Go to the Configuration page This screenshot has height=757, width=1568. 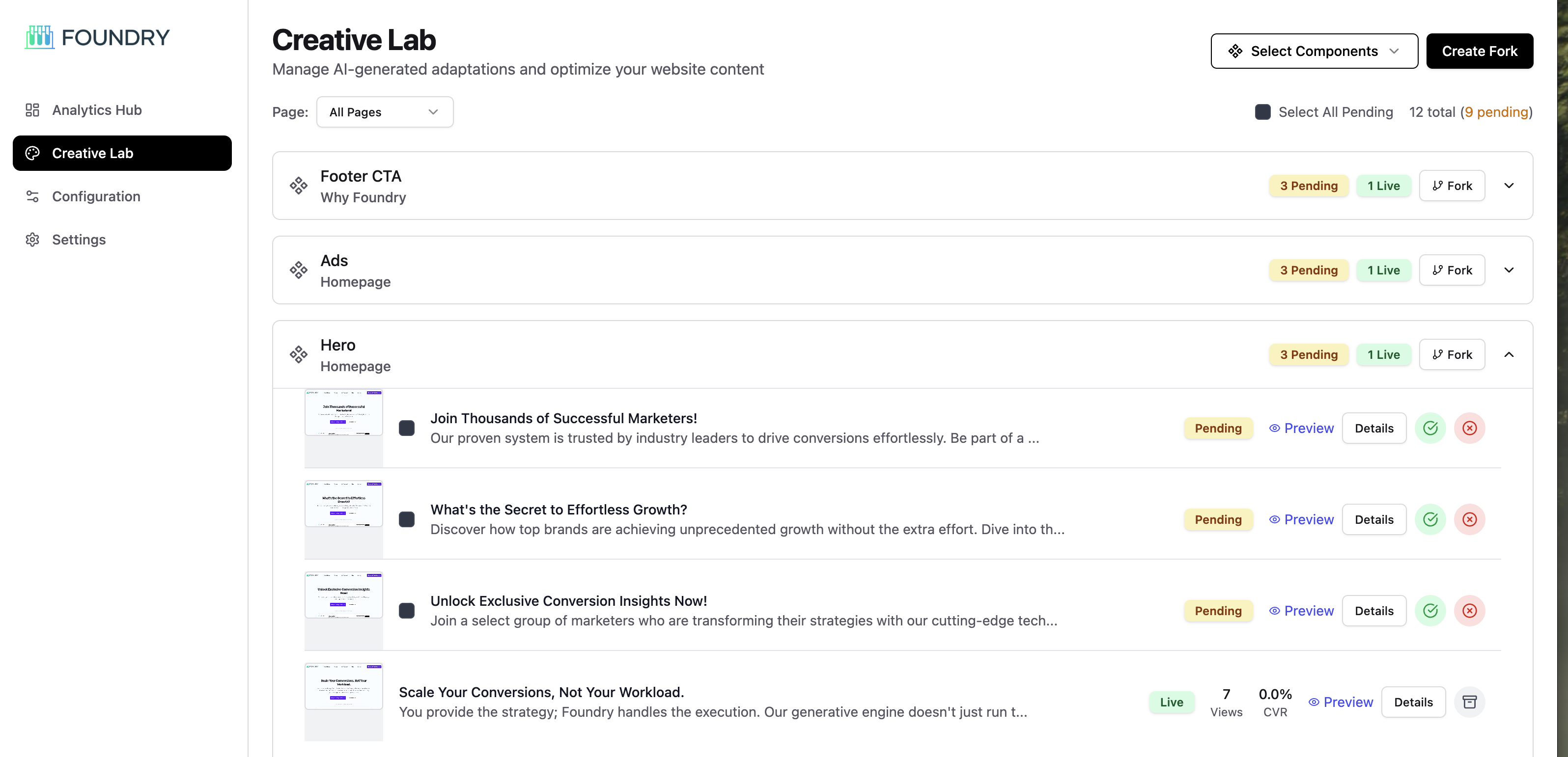point(96,196)
